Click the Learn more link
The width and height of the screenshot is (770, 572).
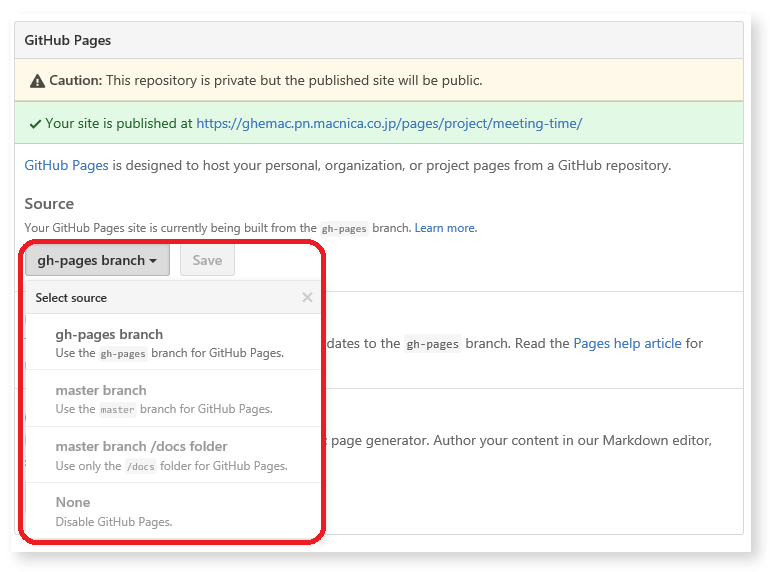pos(444,228)
